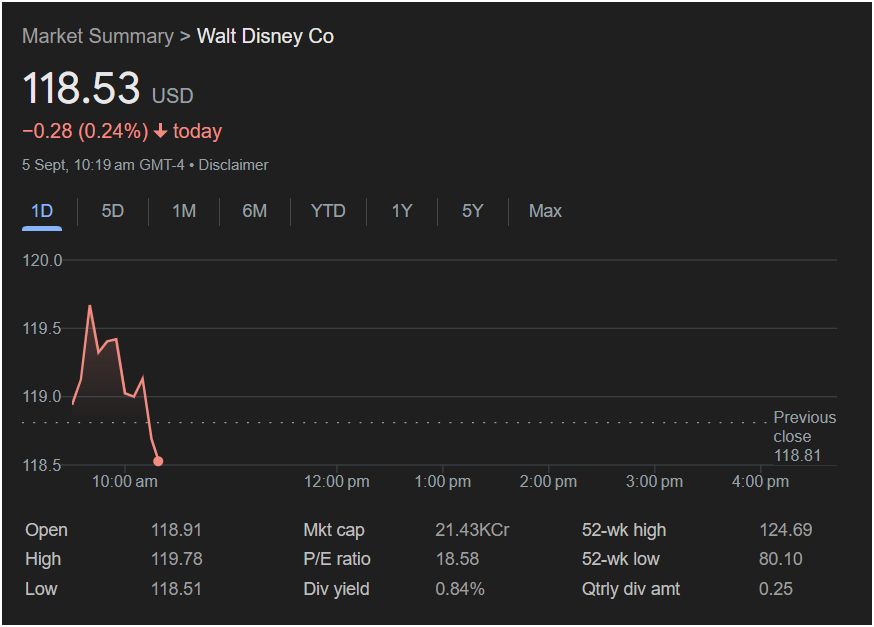Viewport: 874px width, 627px height.
Task: Click the High value 119.78
Action: point(177,559)
